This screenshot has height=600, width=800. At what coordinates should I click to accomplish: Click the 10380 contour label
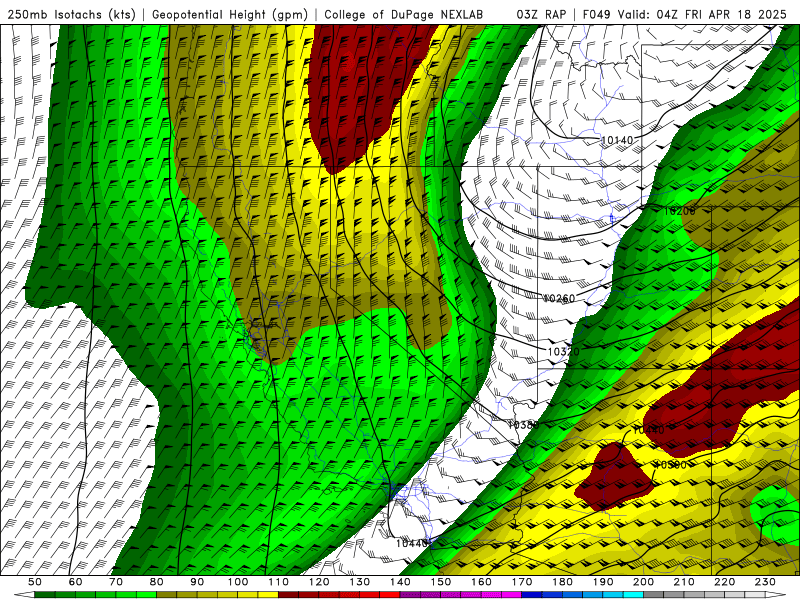(x=523, y=424)
